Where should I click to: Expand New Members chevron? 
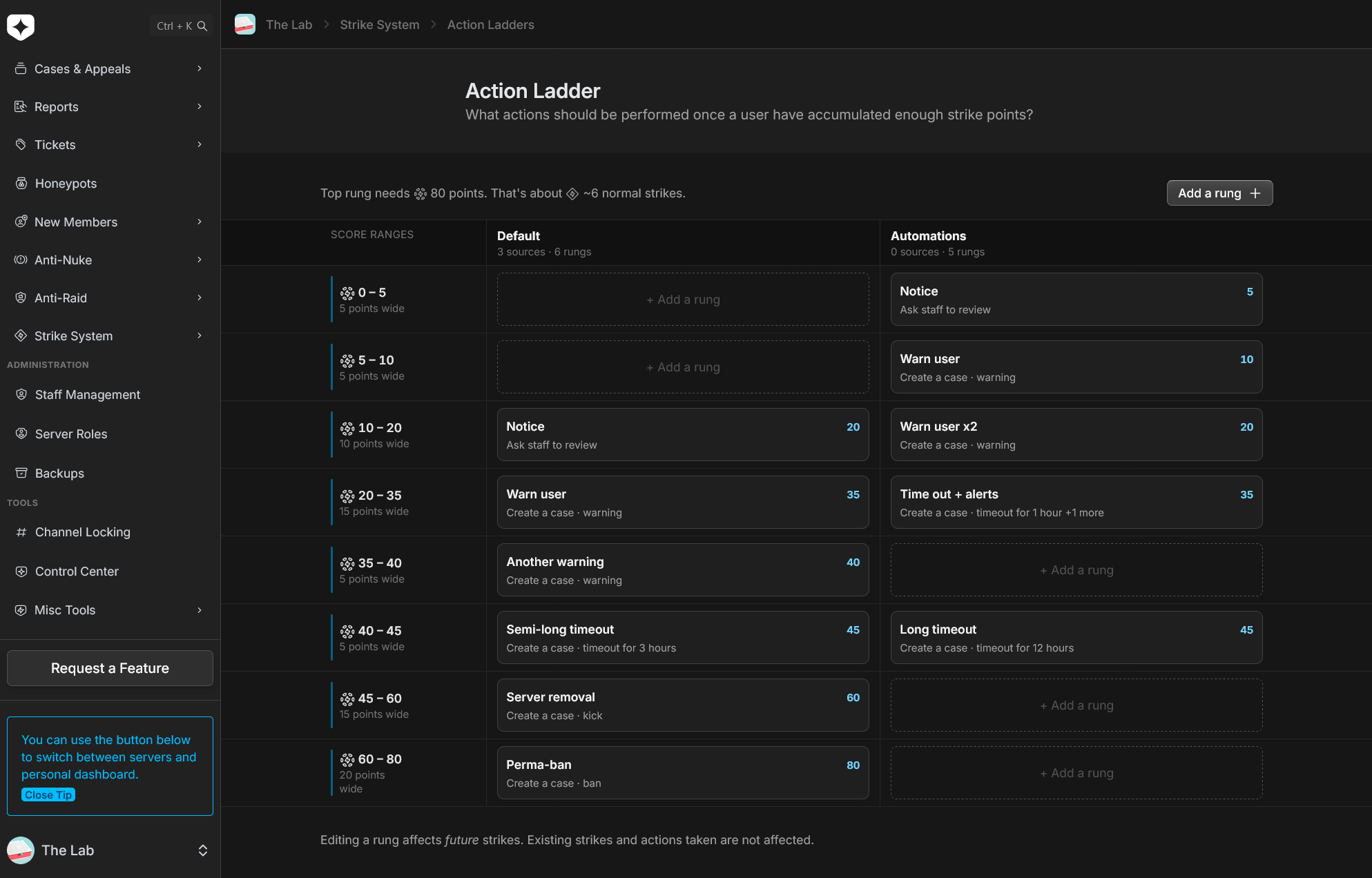tap(200, 222)
